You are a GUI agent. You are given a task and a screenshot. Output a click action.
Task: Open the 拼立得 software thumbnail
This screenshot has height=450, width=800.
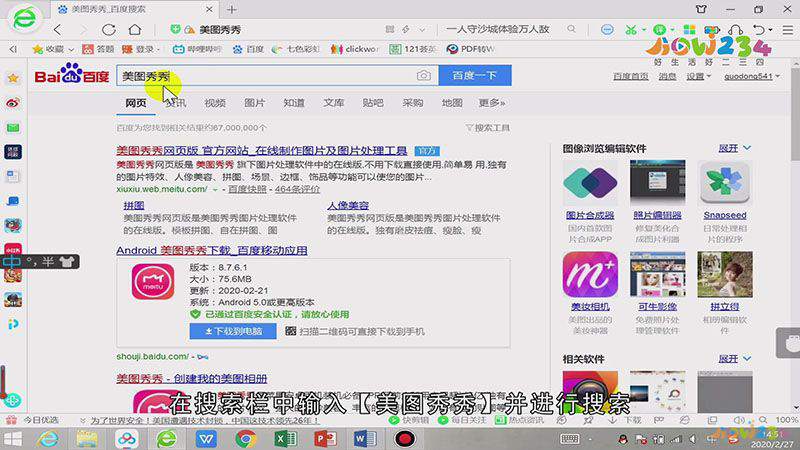tap(724, 274)
